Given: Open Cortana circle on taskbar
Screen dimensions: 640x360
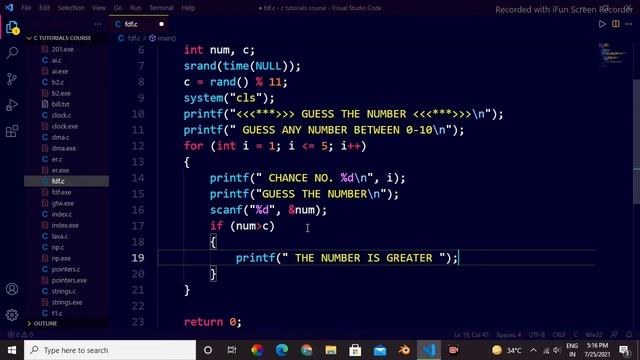Looking at the screenshot, I should pos(208,350).
